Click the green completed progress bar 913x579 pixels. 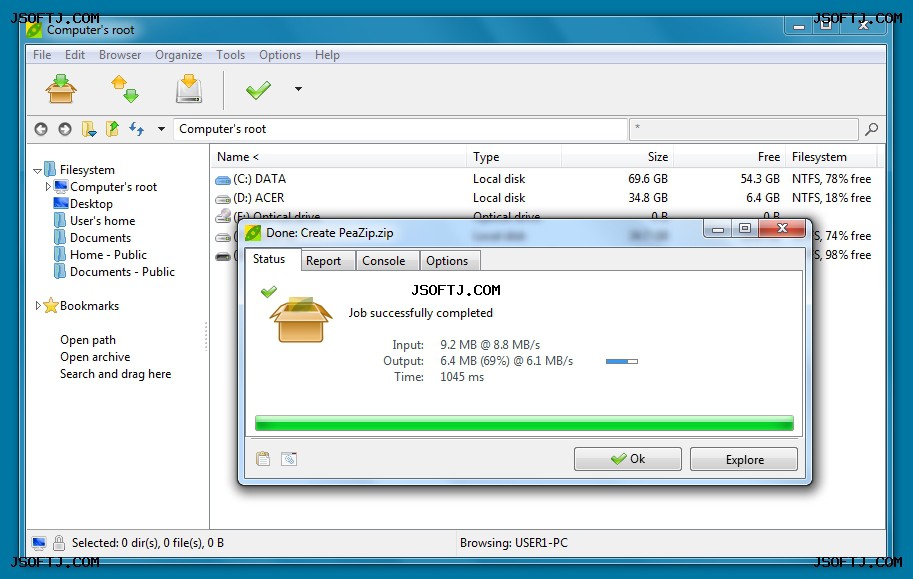coord(524,423)
